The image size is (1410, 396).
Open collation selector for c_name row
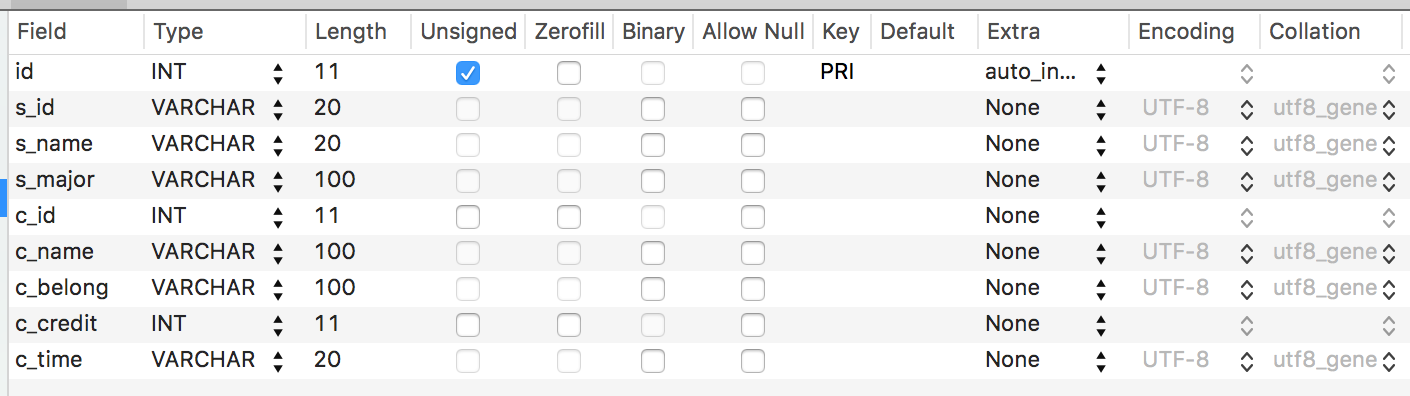coord(1389,252)
